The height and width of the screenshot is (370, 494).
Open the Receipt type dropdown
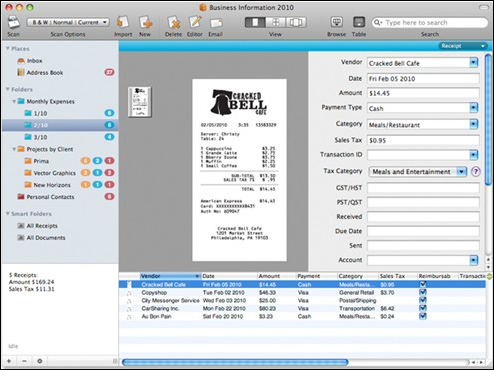(x=462, y=46)
